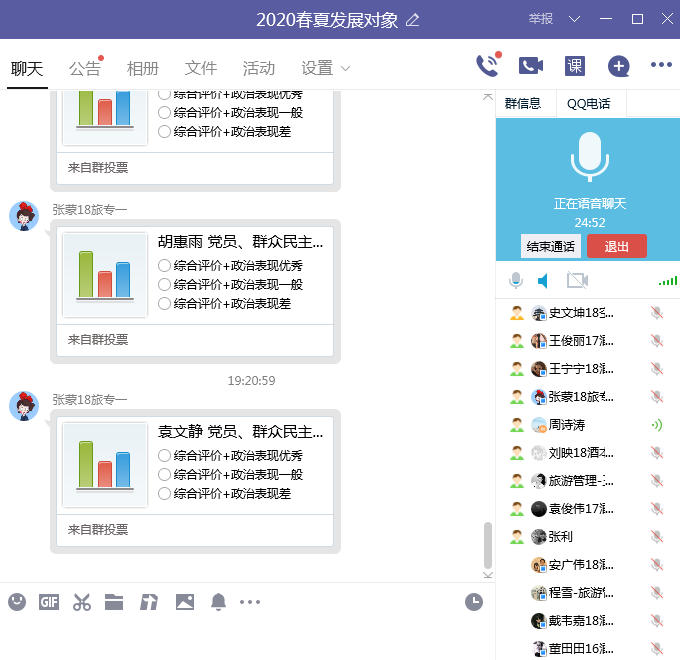Open the group video call icon

click(530, 66)
